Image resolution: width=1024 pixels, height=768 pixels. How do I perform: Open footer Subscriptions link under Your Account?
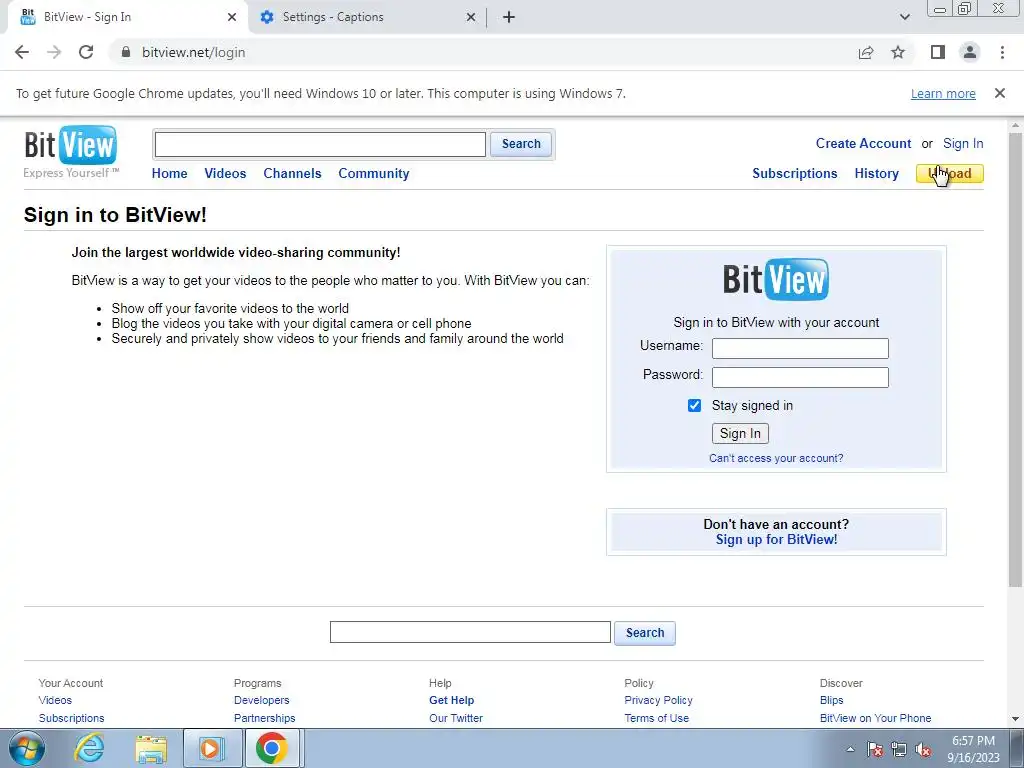click(x=71, y=718)
